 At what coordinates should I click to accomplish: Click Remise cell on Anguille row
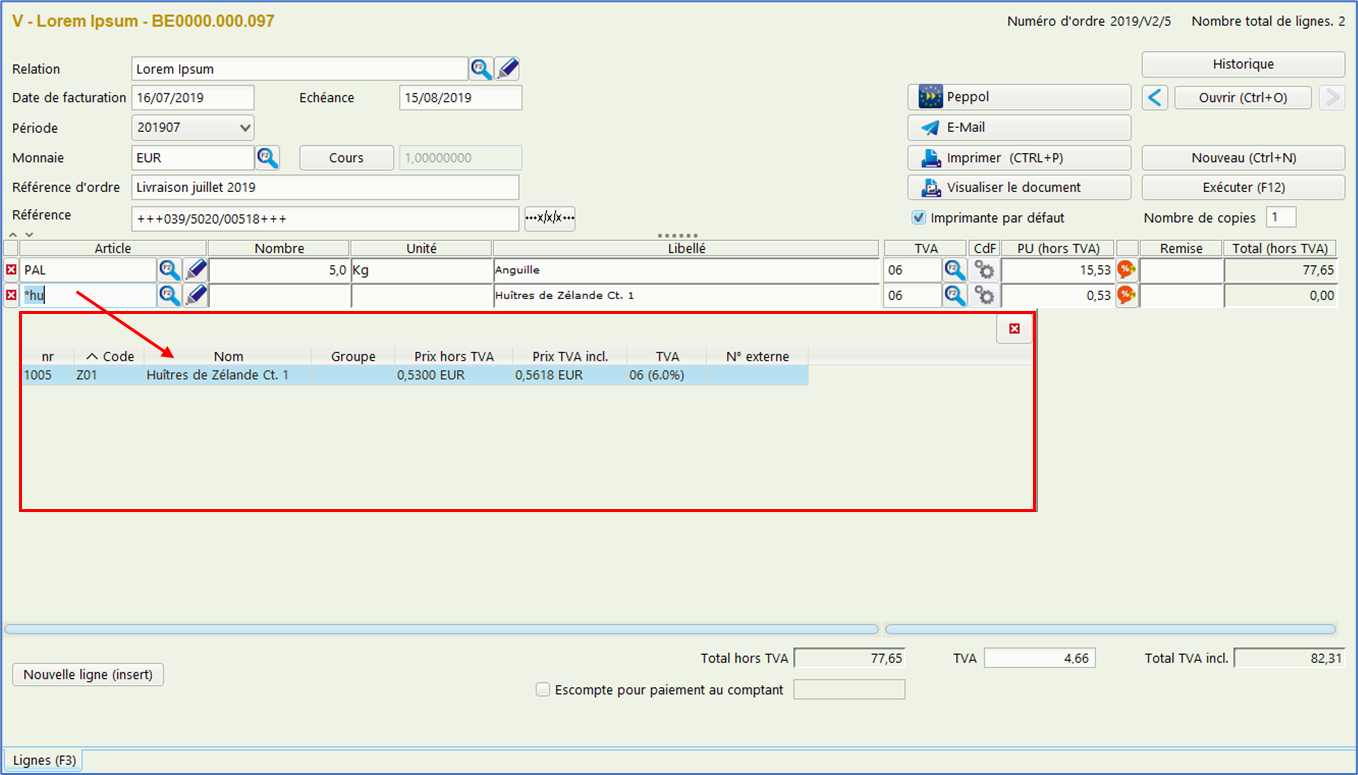click(1181, 270)
